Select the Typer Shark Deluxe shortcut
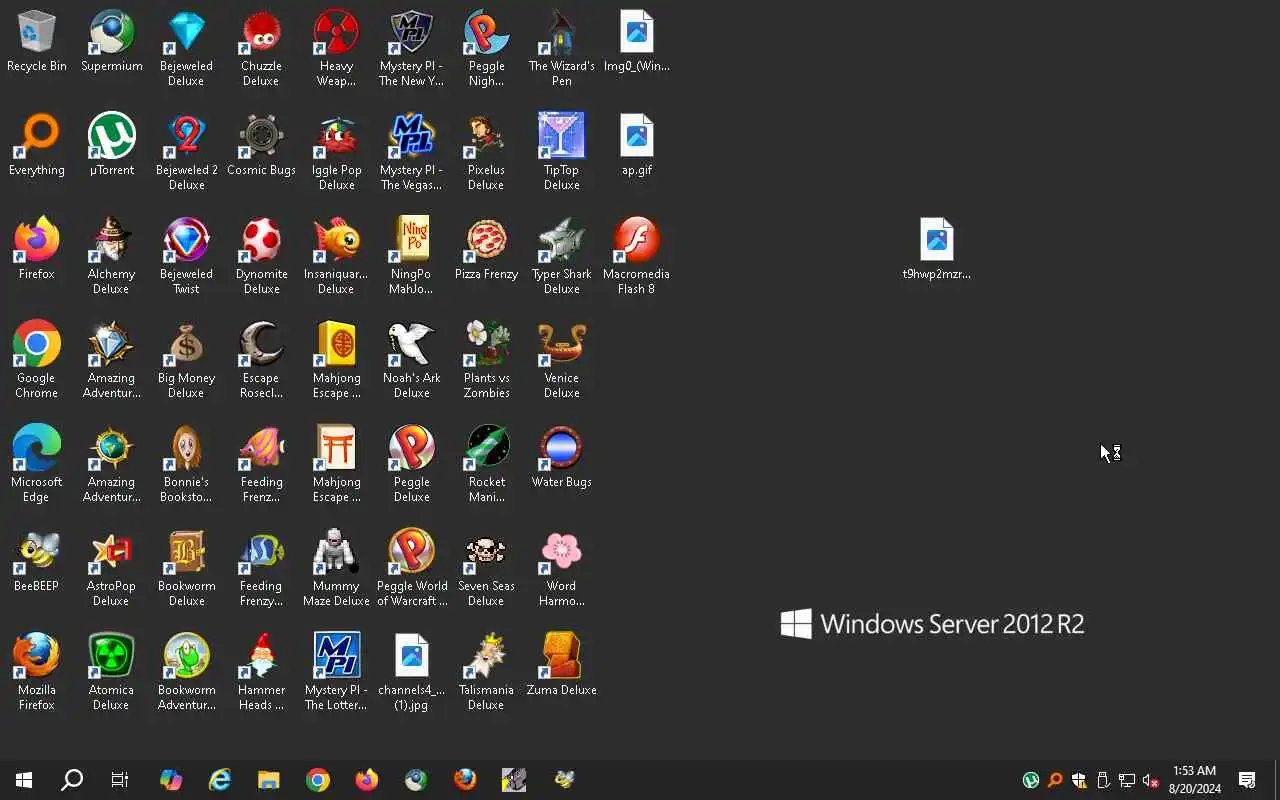The image size is (1280, 800). click(x=561, y=257)
